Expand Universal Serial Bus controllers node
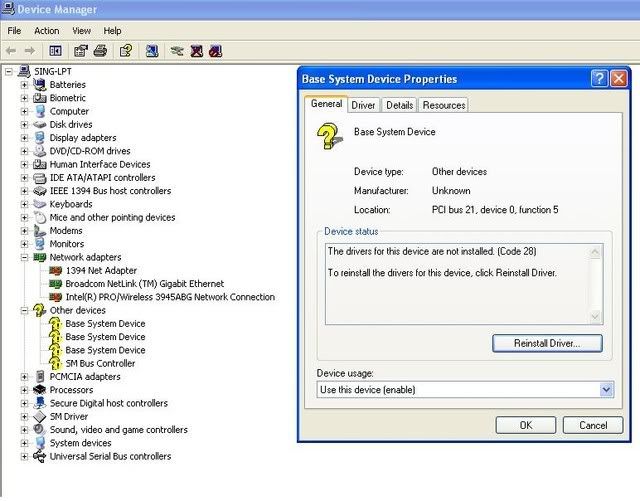 pos(24,456)
